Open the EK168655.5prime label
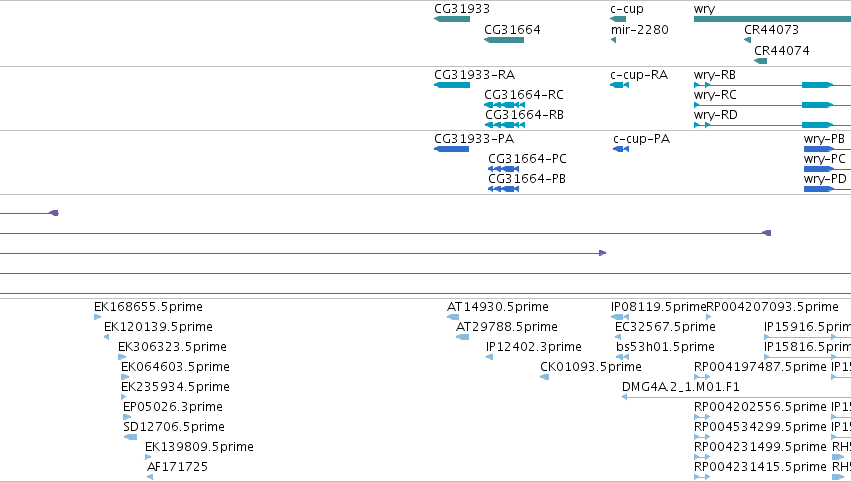 pyautogui.click(x=148, y=307)
